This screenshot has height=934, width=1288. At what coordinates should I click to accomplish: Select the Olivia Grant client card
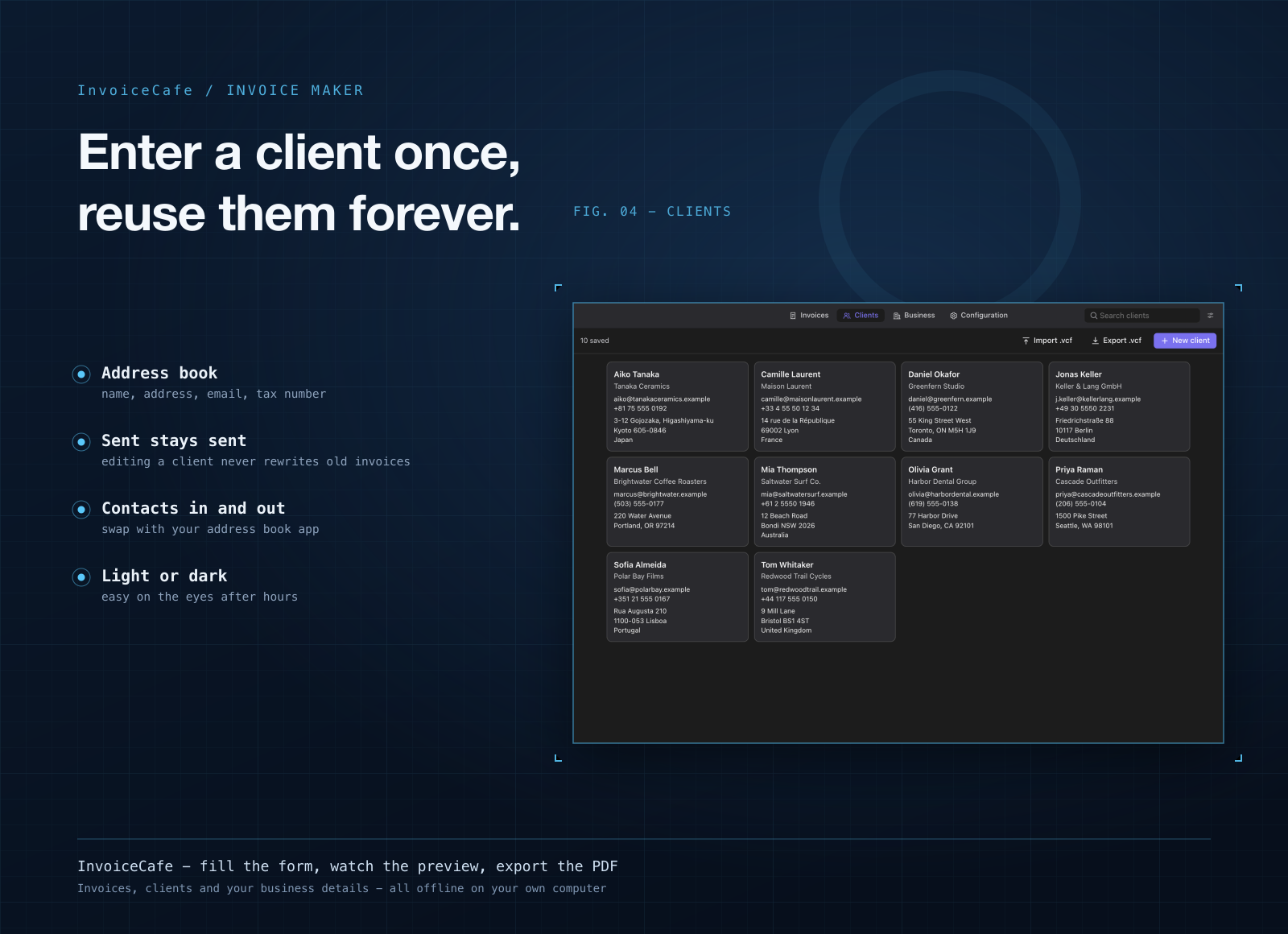click(x=972, y=502)
